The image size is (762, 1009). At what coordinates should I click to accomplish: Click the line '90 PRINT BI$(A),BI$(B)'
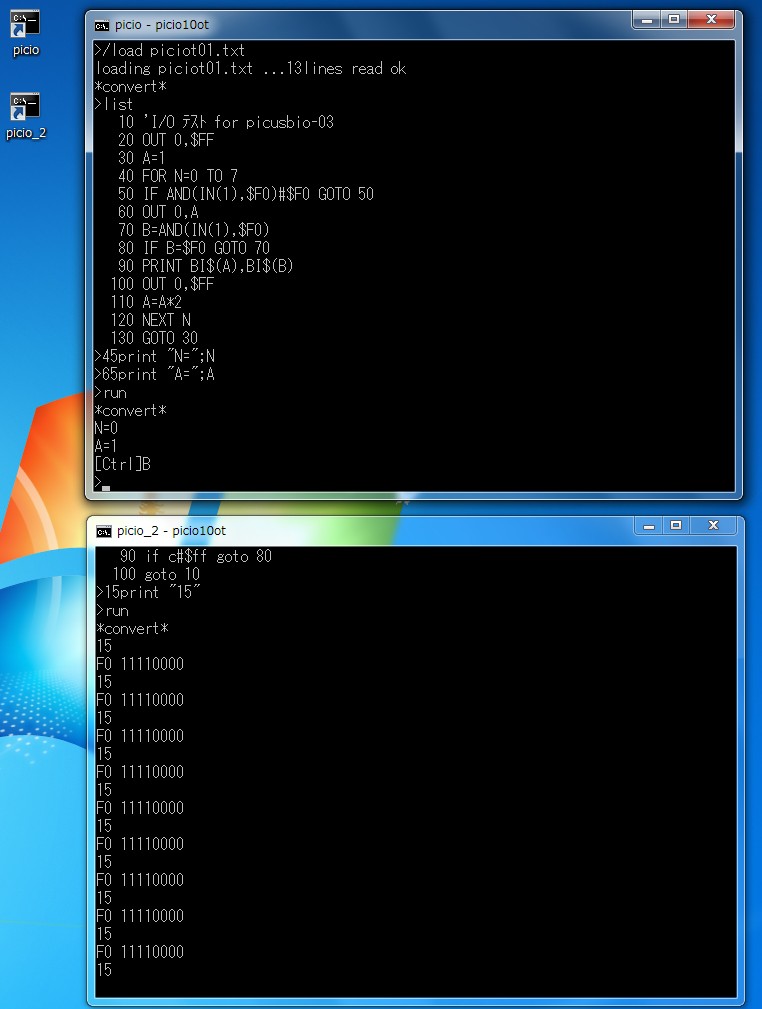click(x=205, y=266)
